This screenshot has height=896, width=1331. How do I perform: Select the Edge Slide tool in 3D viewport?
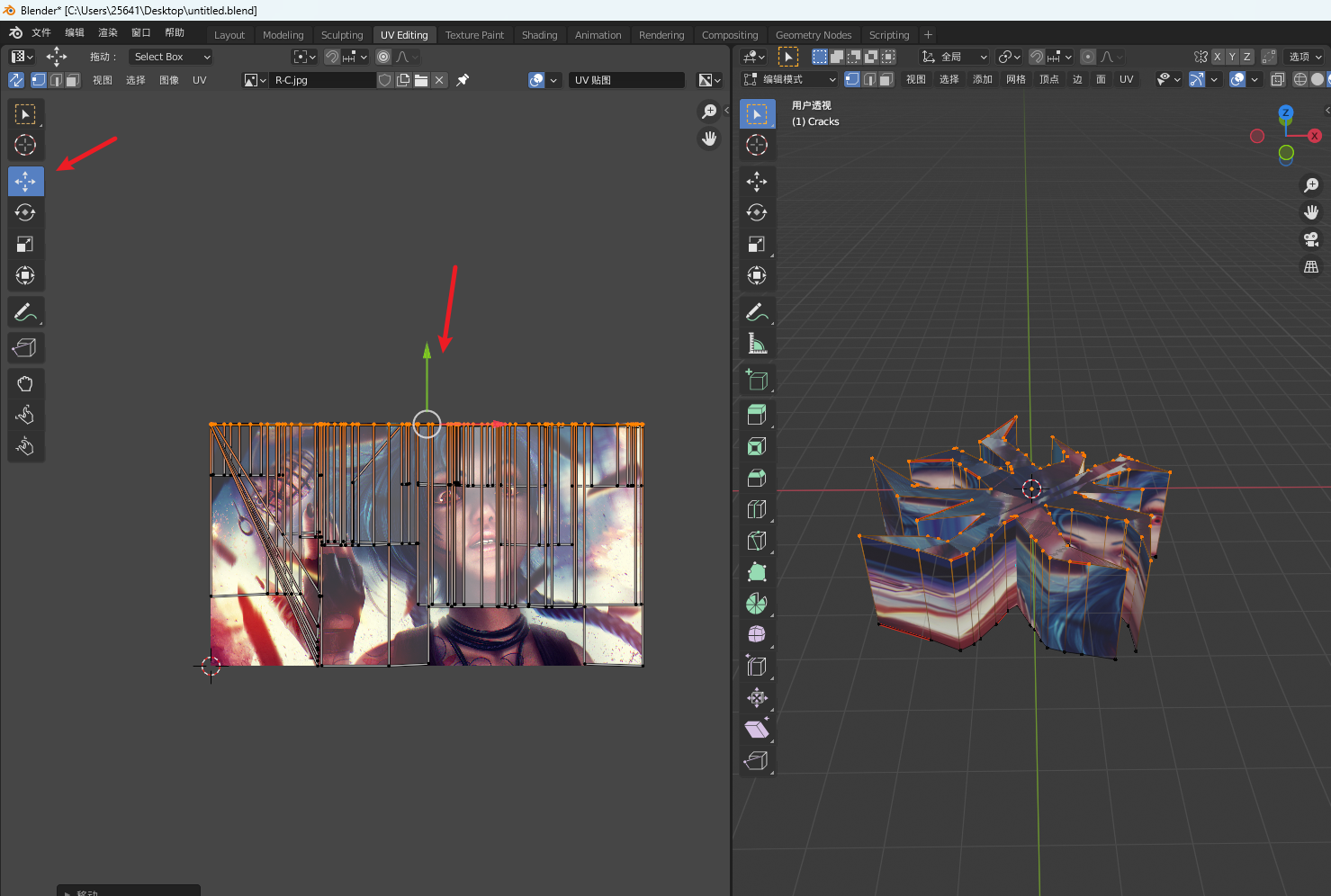click(757, 666)
